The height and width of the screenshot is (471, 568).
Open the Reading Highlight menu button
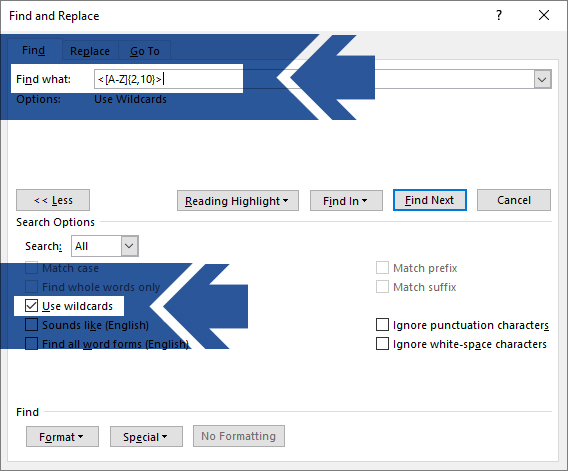[x=238, y=200]
